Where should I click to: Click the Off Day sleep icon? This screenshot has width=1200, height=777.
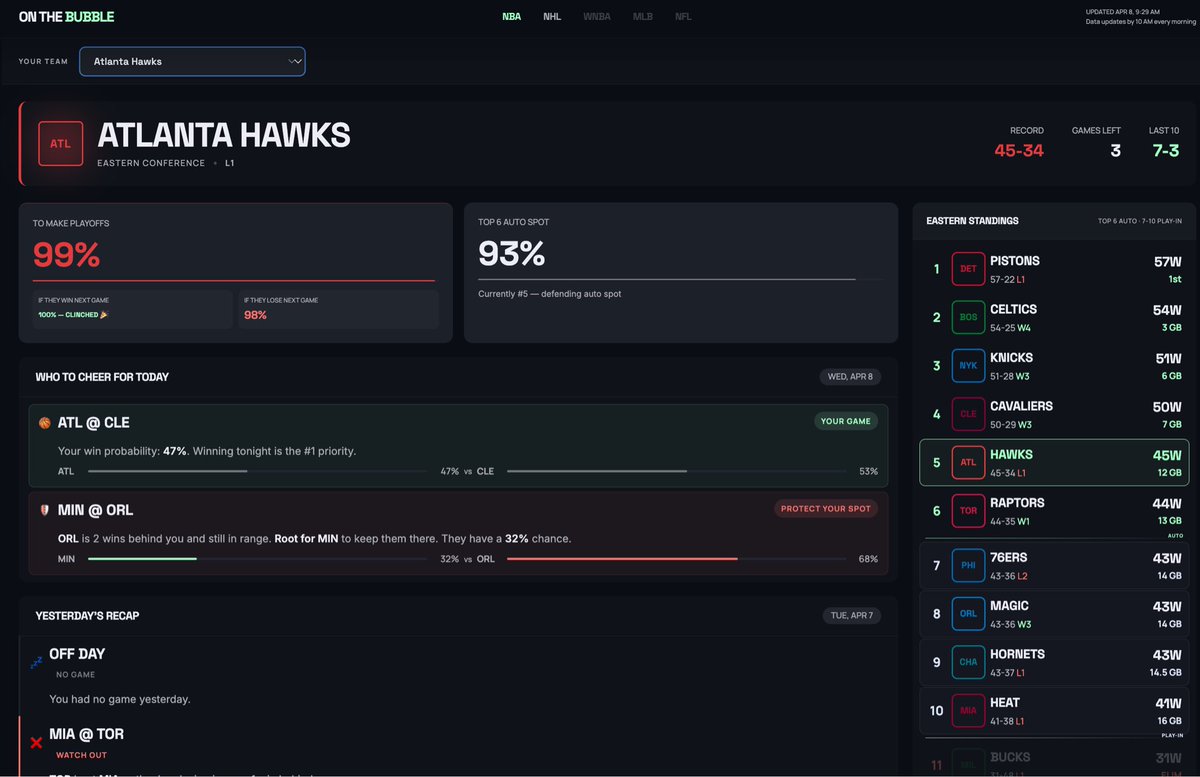(36, 662)
